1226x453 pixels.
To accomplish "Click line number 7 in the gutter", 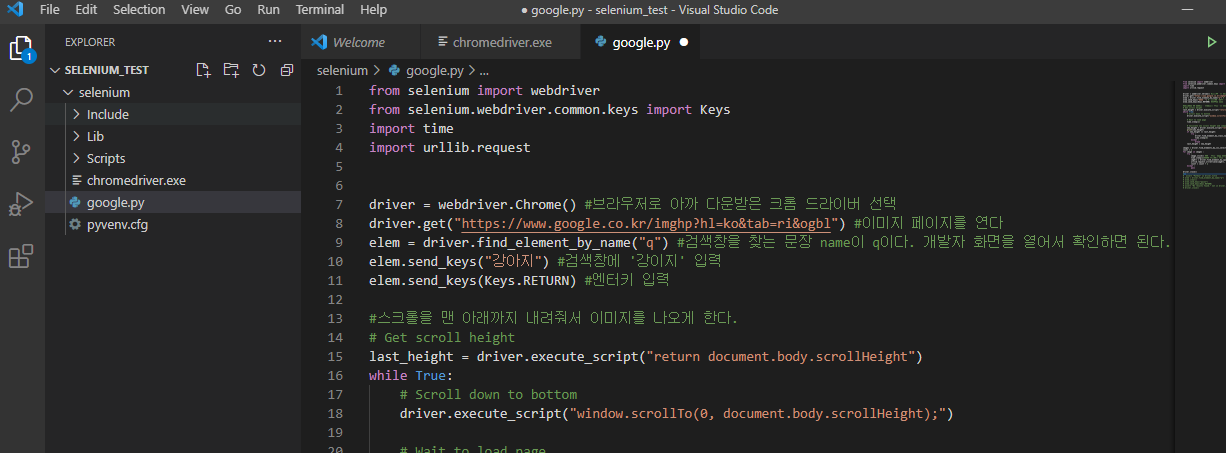I will (x=339, y=204).
